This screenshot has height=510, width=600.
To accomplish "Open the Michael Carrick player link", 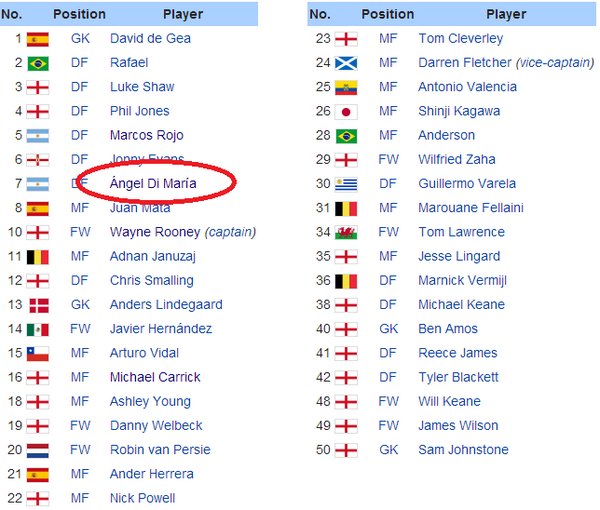I will [x=155, y=377].
